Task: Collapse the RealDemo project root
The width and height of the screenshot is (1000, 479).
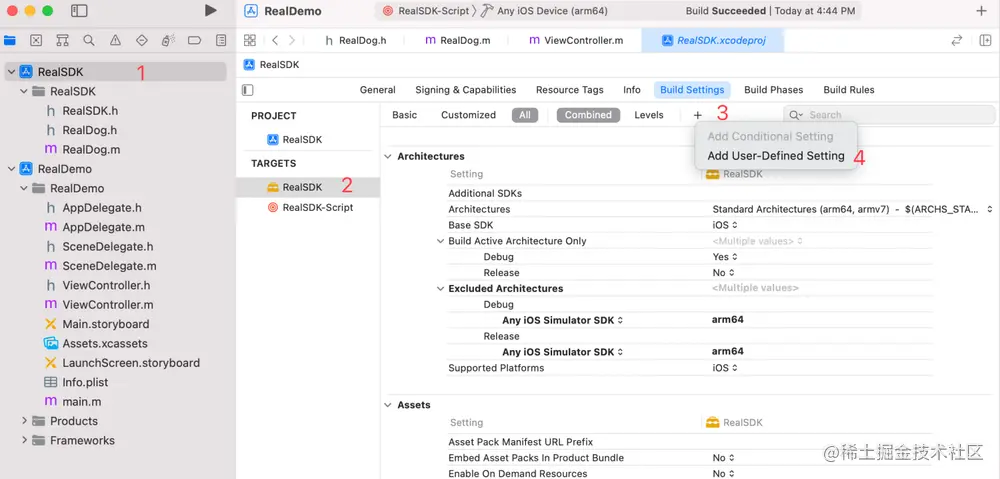Action: [11, 169]
